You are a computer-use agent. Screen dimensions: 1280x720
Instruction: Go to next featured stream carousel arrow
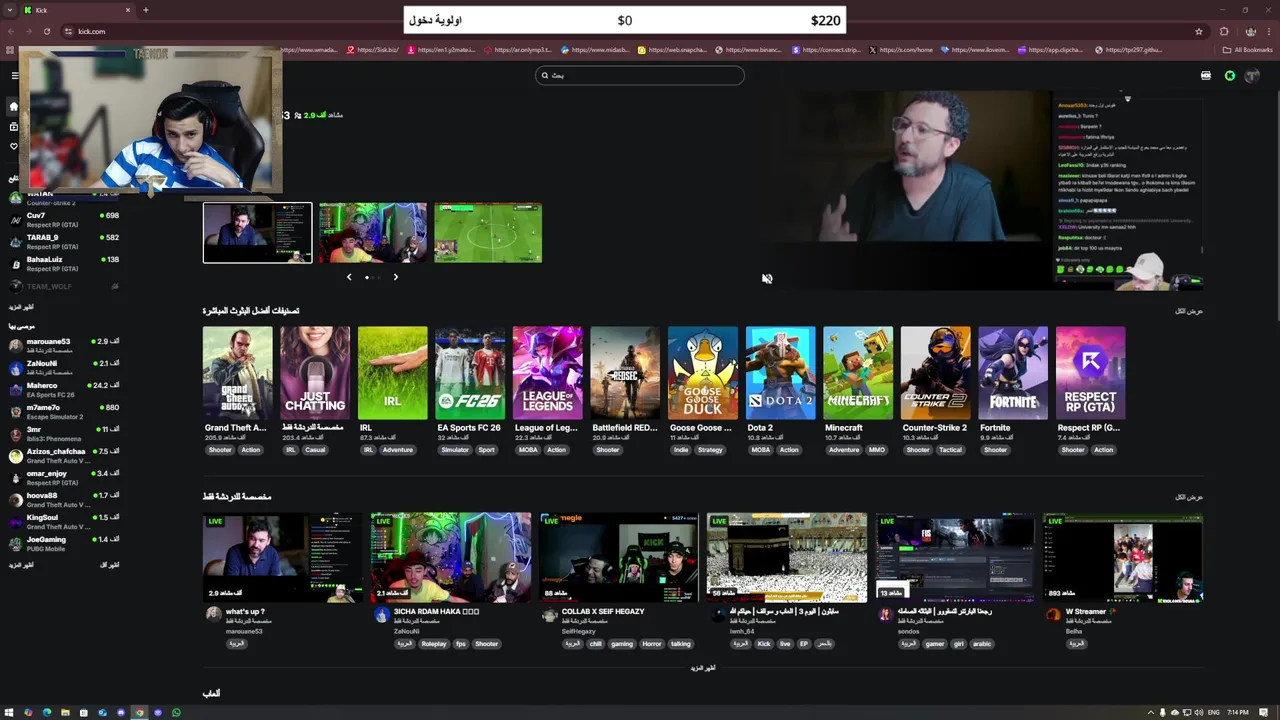coord(396,277)
